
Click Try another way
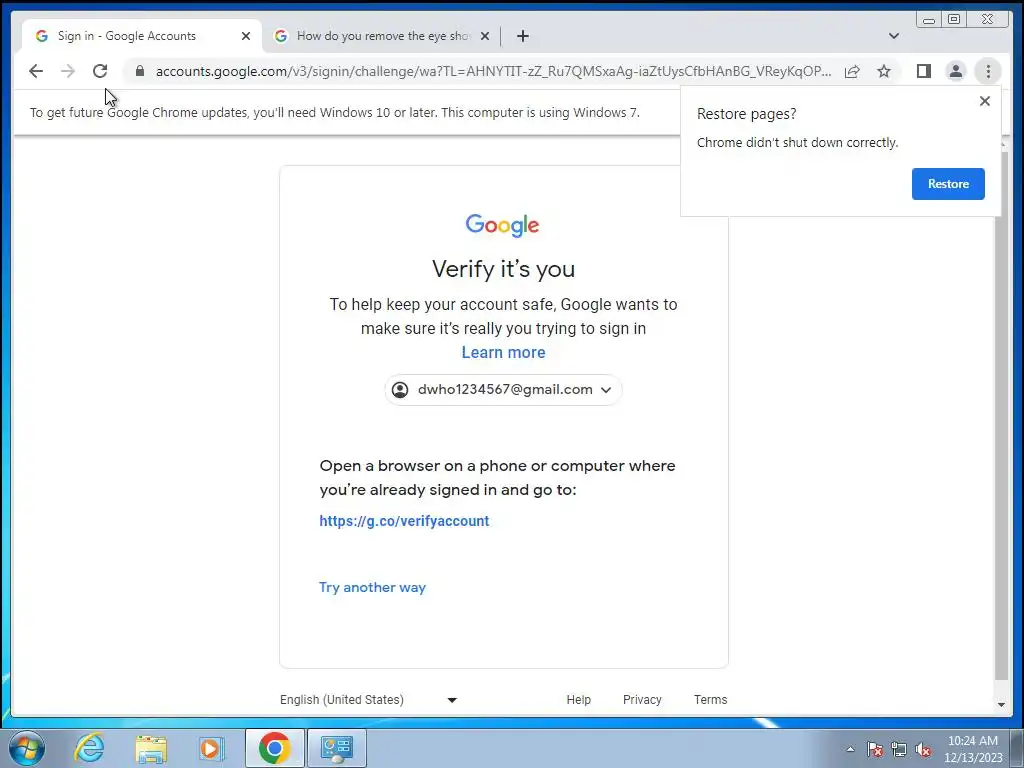[372, 587]
